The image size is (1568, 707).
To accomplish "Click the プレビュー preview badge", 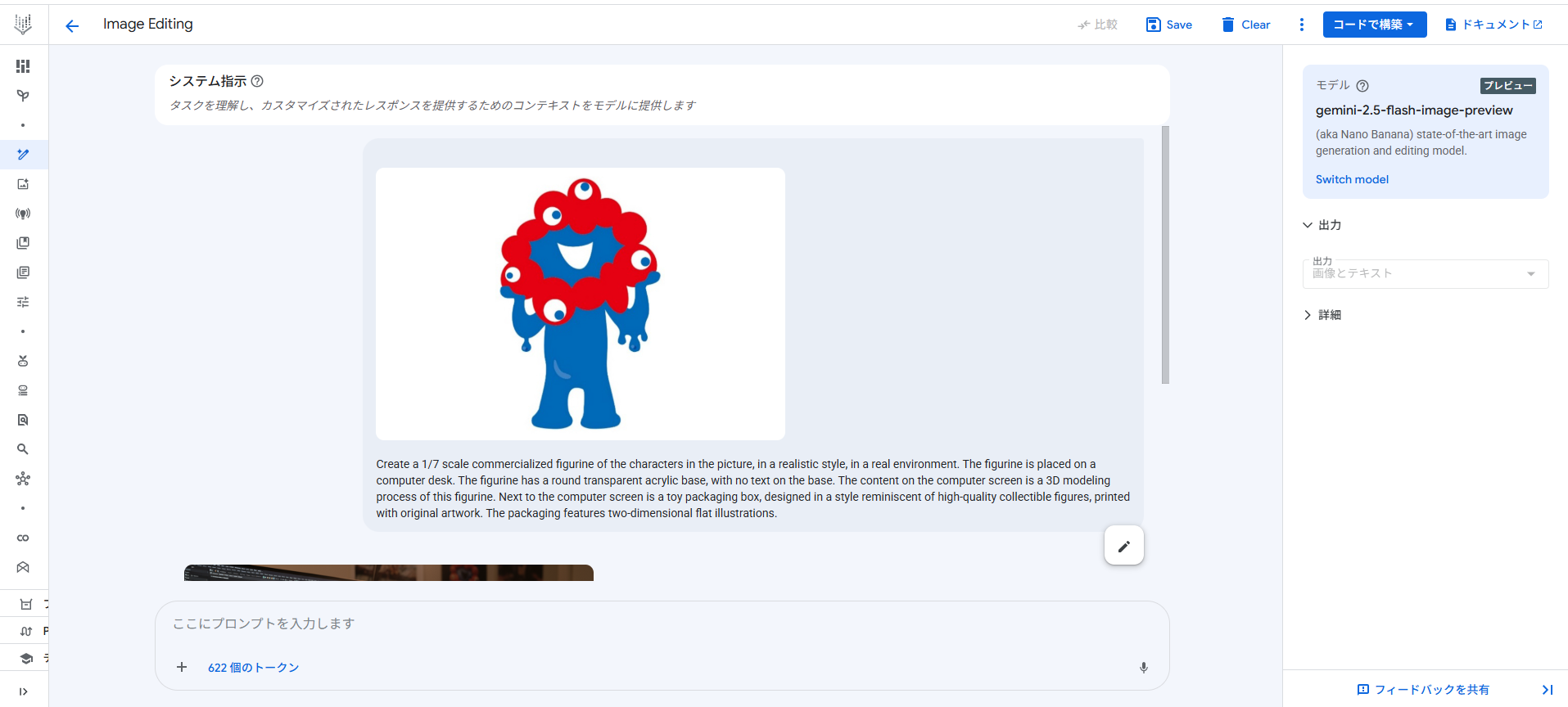I will click(1508, 86).
